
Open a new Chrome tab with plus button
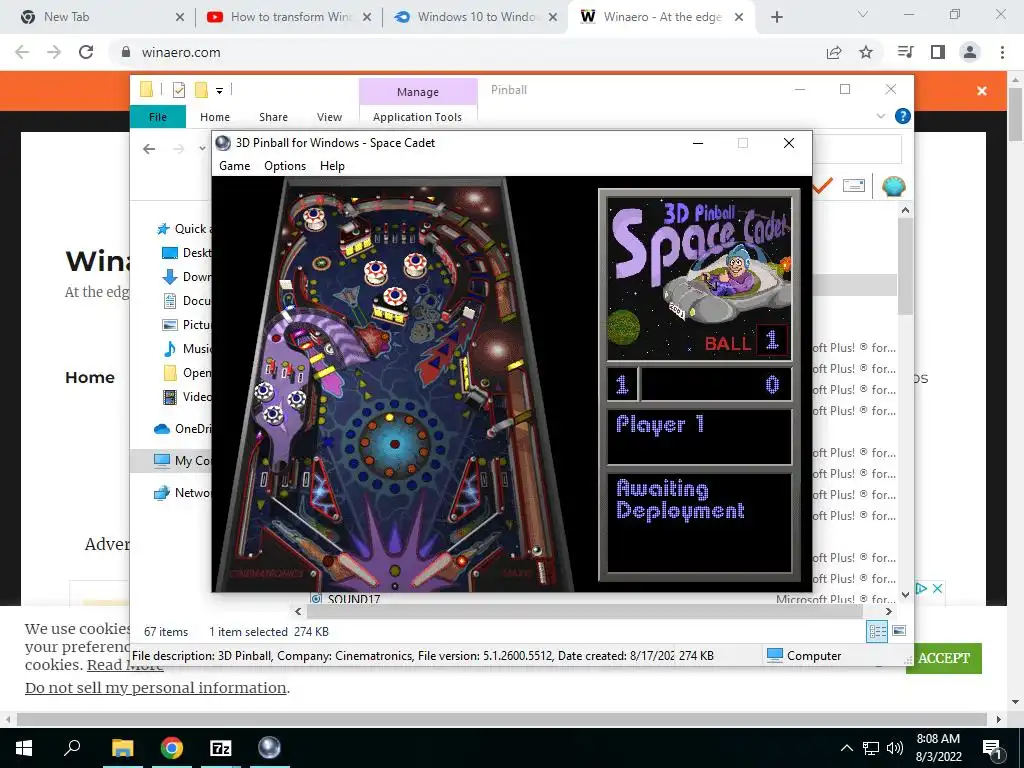[776, 18]
